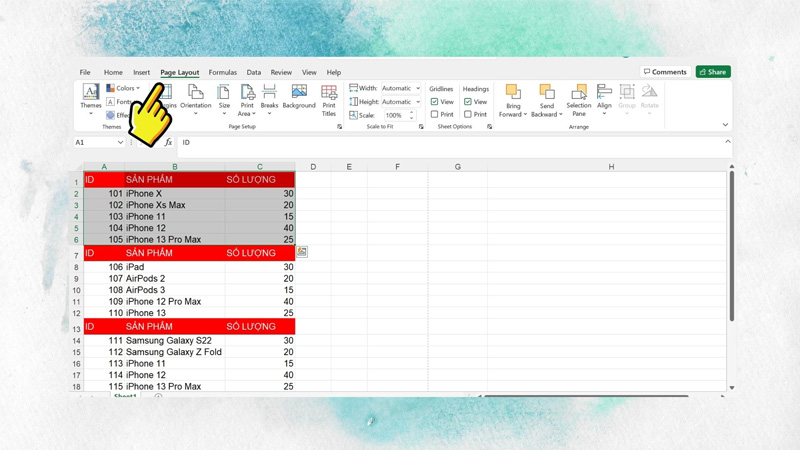This screenshot has height=450, width=800.
Task: Expand the Name Box dropdown arrow
Action: [x=120, y=142]
